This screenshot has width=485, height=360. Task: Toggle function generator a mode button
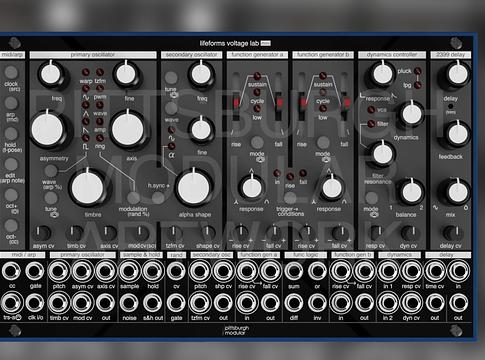pos(257,142)
